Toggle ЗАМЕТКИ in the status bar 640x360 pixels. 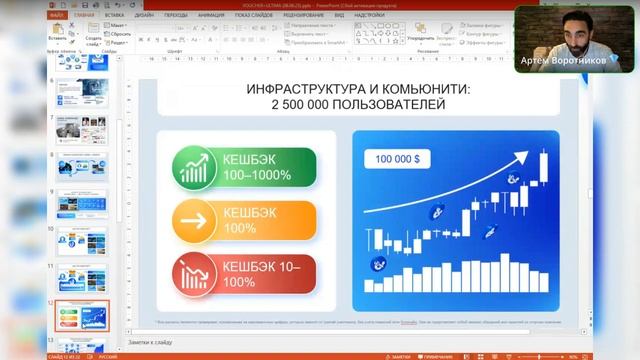pos(398,357)
